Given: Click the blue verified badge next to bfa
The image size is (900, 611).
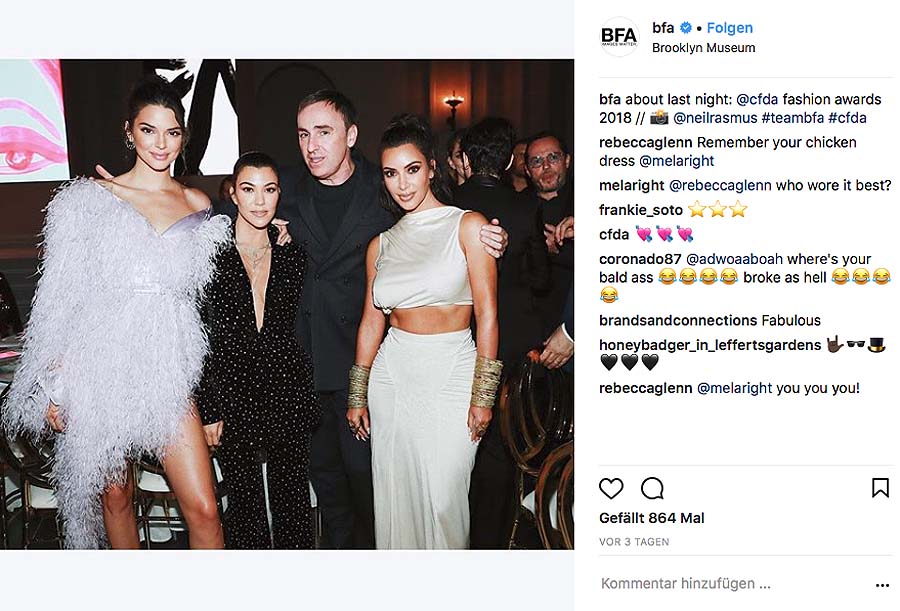Looking at the screenshot, I should [x=685, y=28].
